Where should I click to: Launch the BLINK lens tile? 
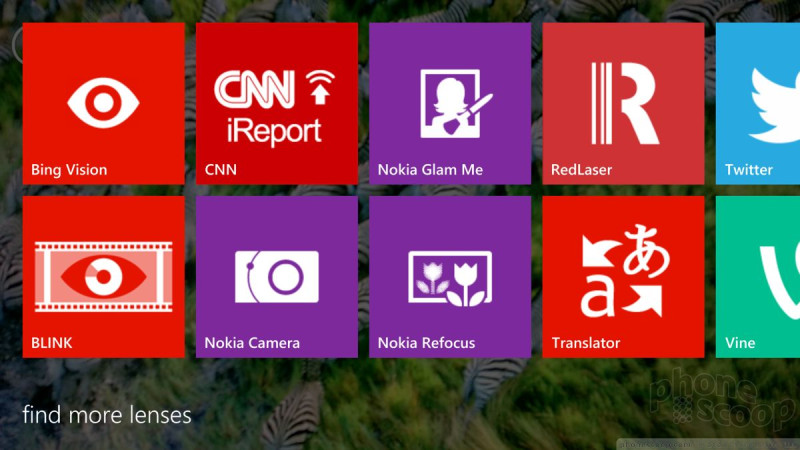tap(104, 277)
